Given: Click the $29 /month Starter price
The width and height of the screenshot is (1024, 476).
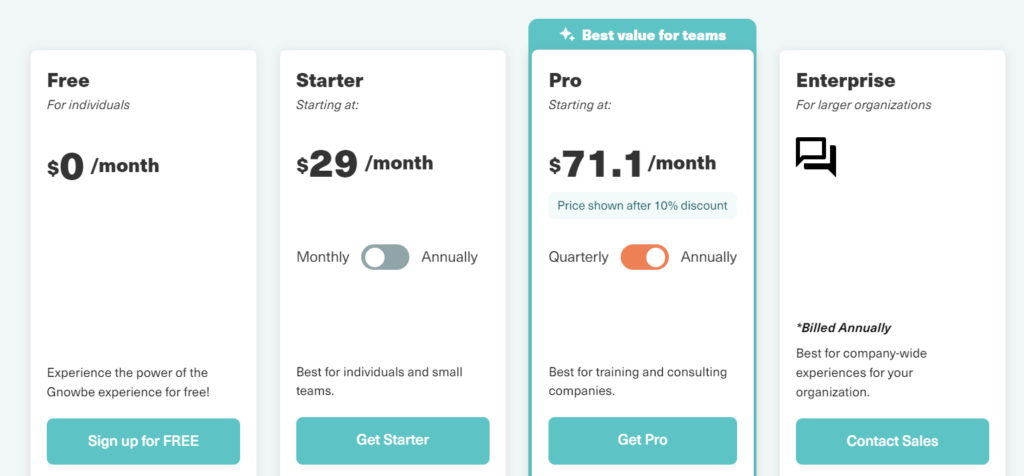Looking at the screenshot, I should (x=364, y=164).
